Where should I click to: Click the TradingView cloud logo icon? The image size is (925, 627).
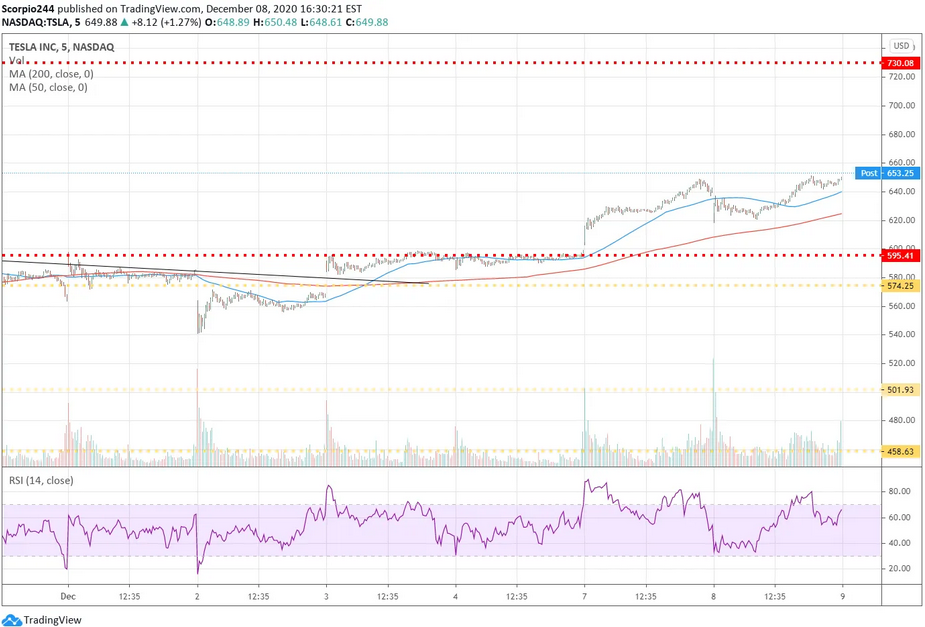tap(12, 620)
